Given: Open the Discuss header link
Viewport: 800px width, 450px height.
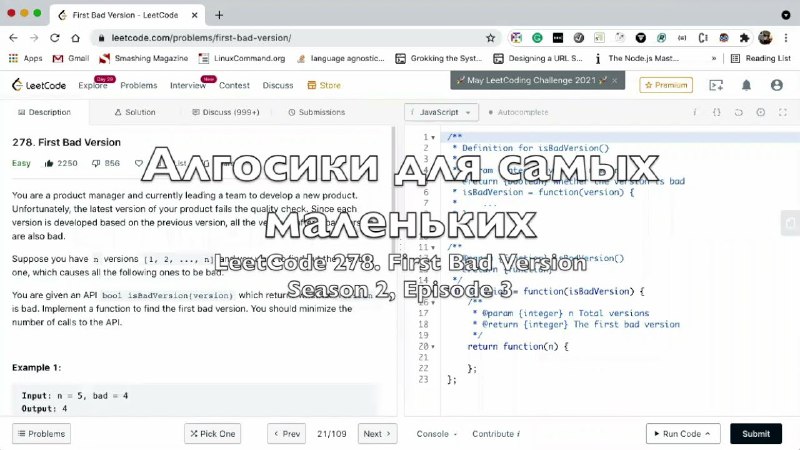Looking at the screenshot, I should [278, 85].
